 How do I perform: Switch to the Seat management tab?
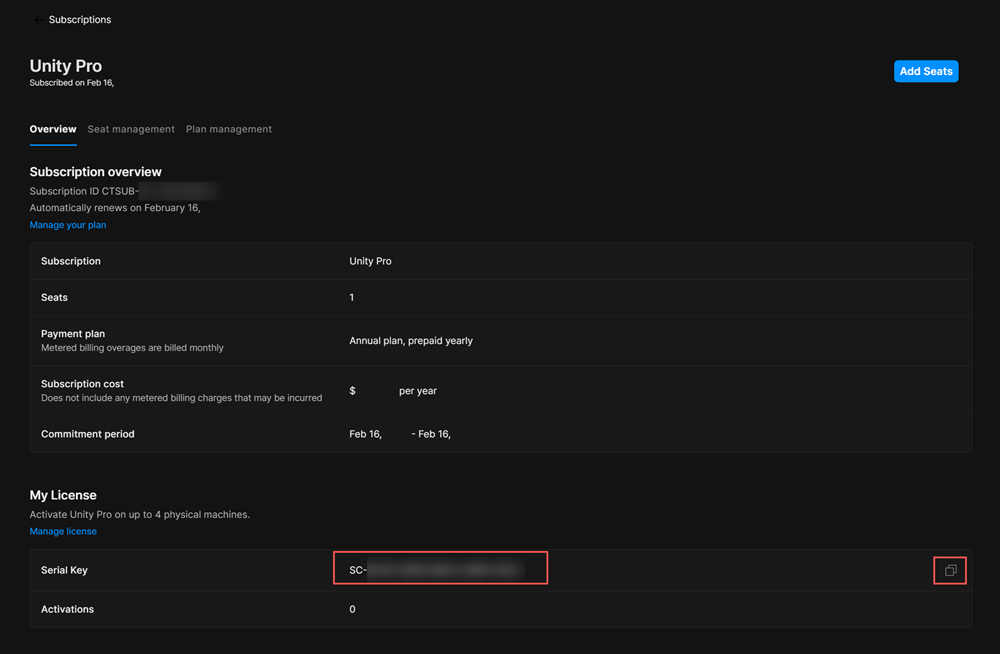pyautogui.click(x=131, y=129)
